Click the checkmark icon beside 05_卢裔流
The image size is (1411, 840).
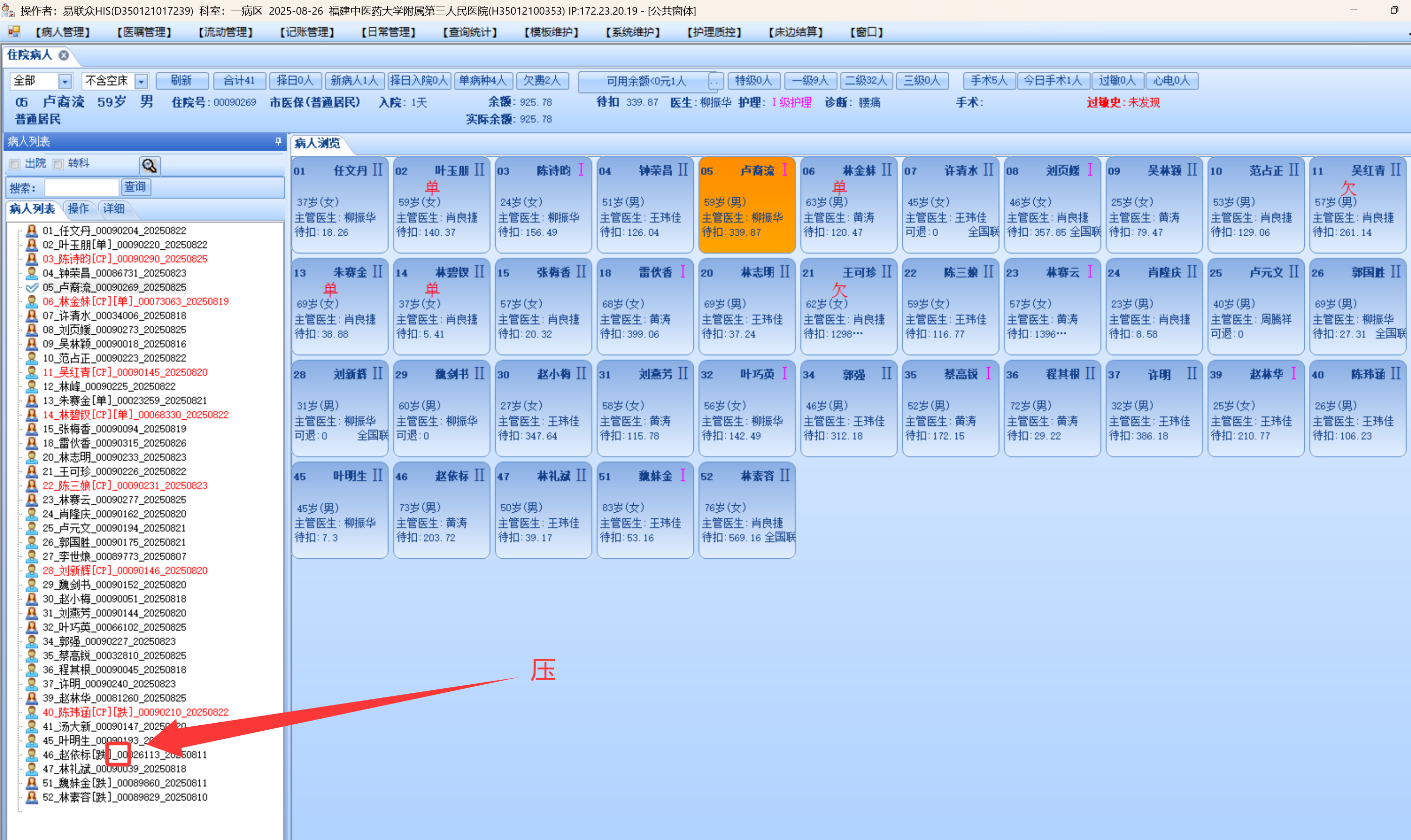tap(32, 287)
